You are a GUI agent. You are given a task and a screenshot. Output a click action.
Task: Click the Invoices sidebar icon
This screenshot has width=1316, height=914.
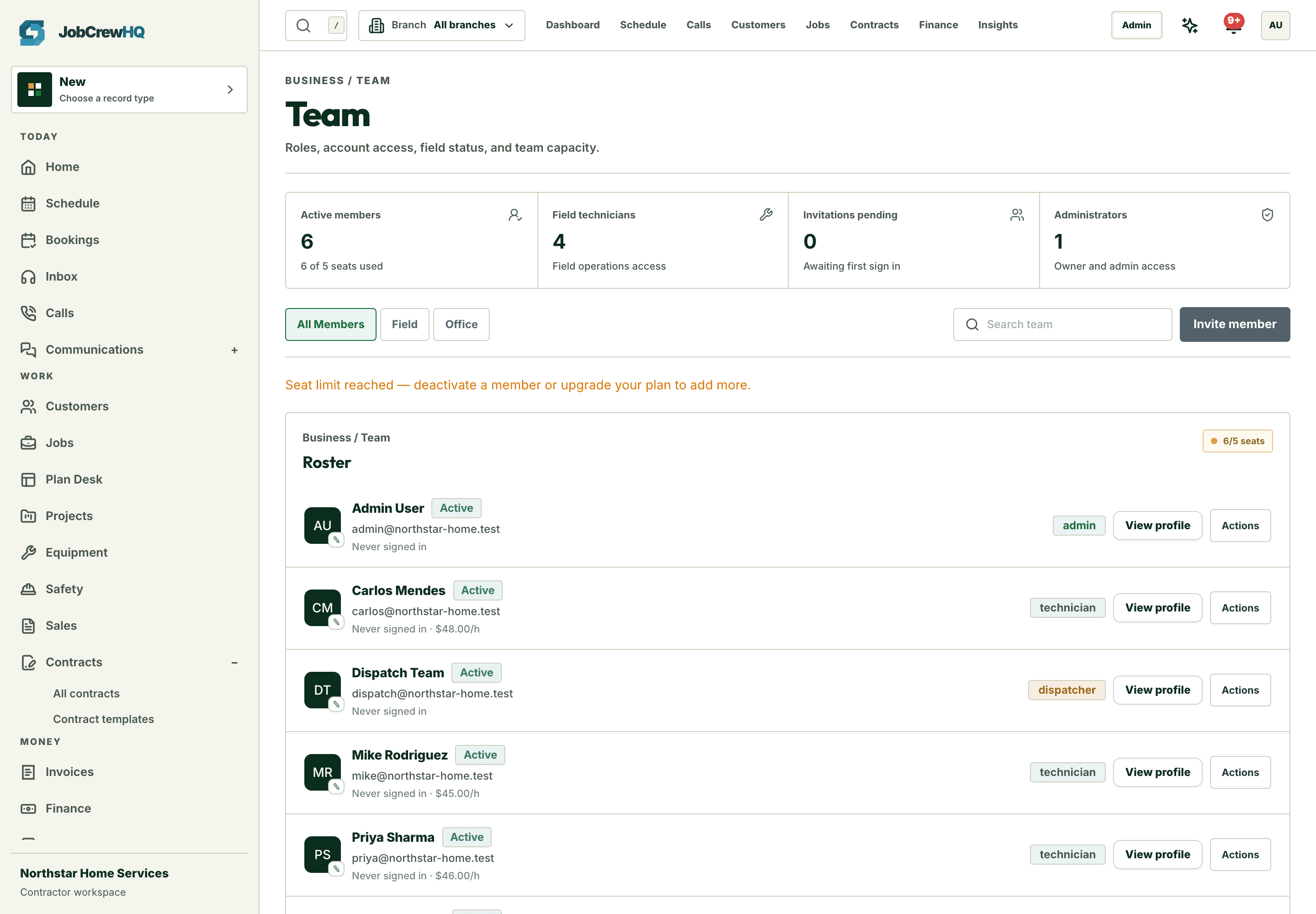28,772
